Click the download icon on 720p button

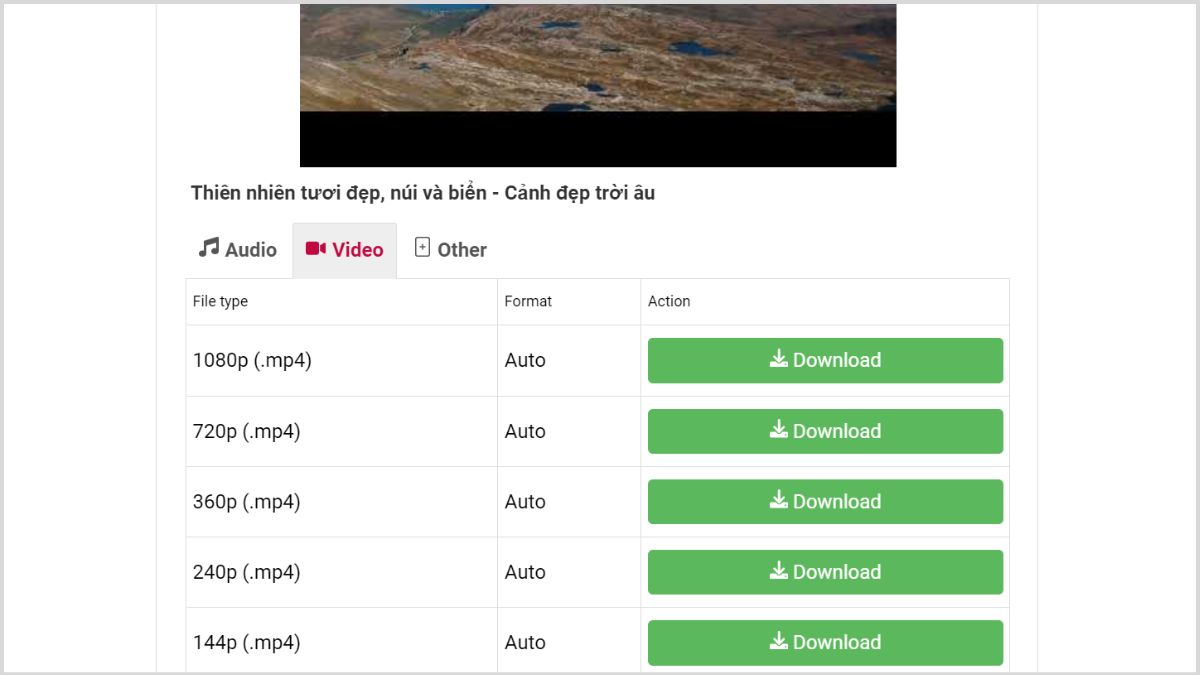click(x=778, y=431)
